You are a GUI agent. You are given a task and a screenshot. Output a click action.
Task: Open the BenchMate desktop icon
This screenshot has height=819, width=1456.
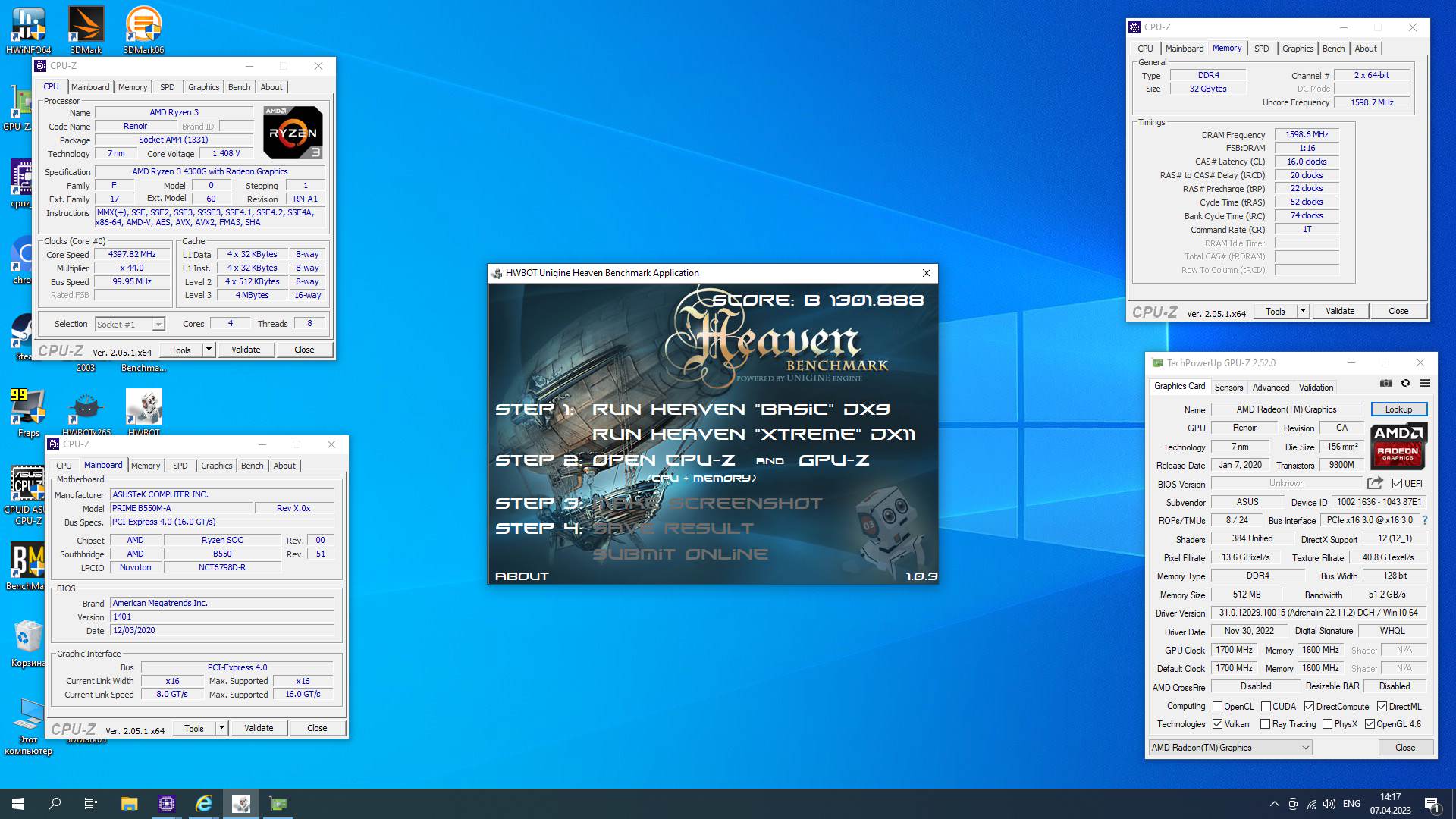[x=27, y=566]
